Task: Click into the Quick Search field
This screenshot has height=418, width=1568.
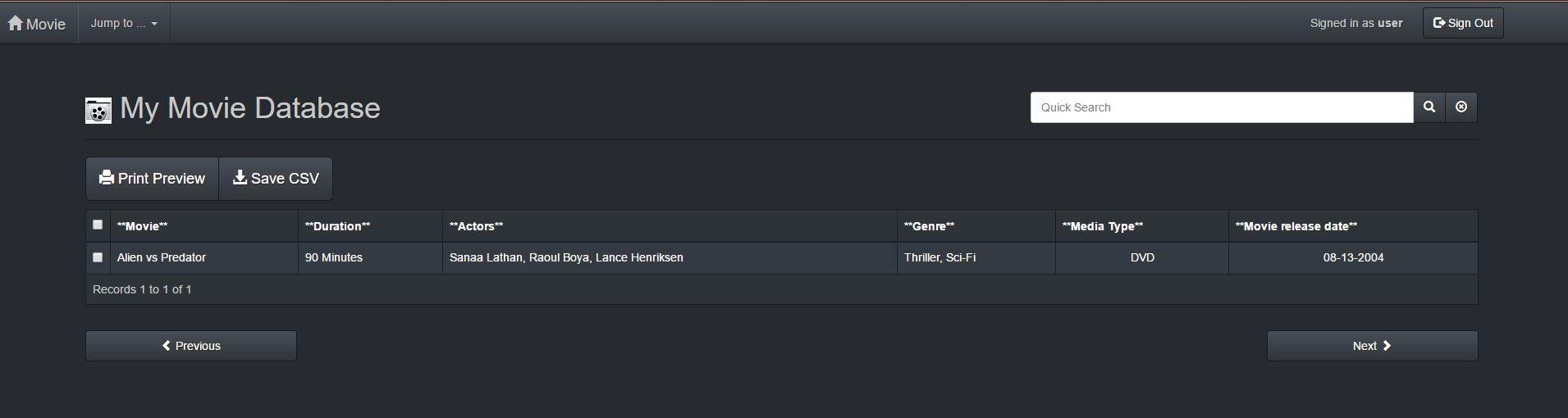Action: [1221, 107]
